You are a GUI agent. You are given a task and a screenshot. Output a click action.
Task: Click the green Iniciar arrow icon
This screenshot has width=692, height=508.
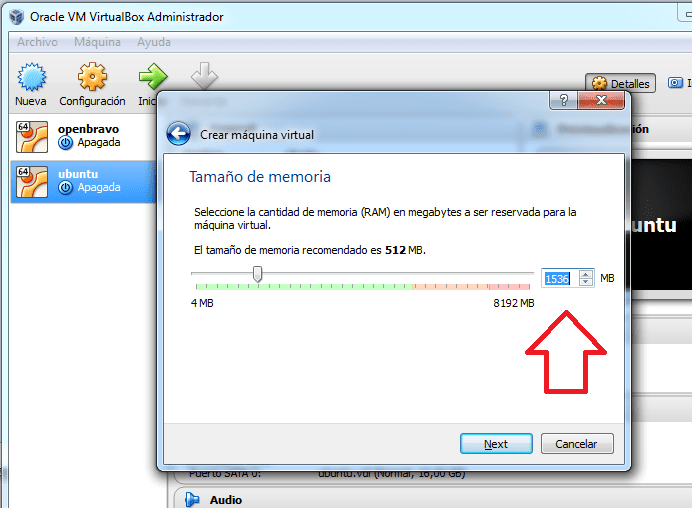point(153,77)
